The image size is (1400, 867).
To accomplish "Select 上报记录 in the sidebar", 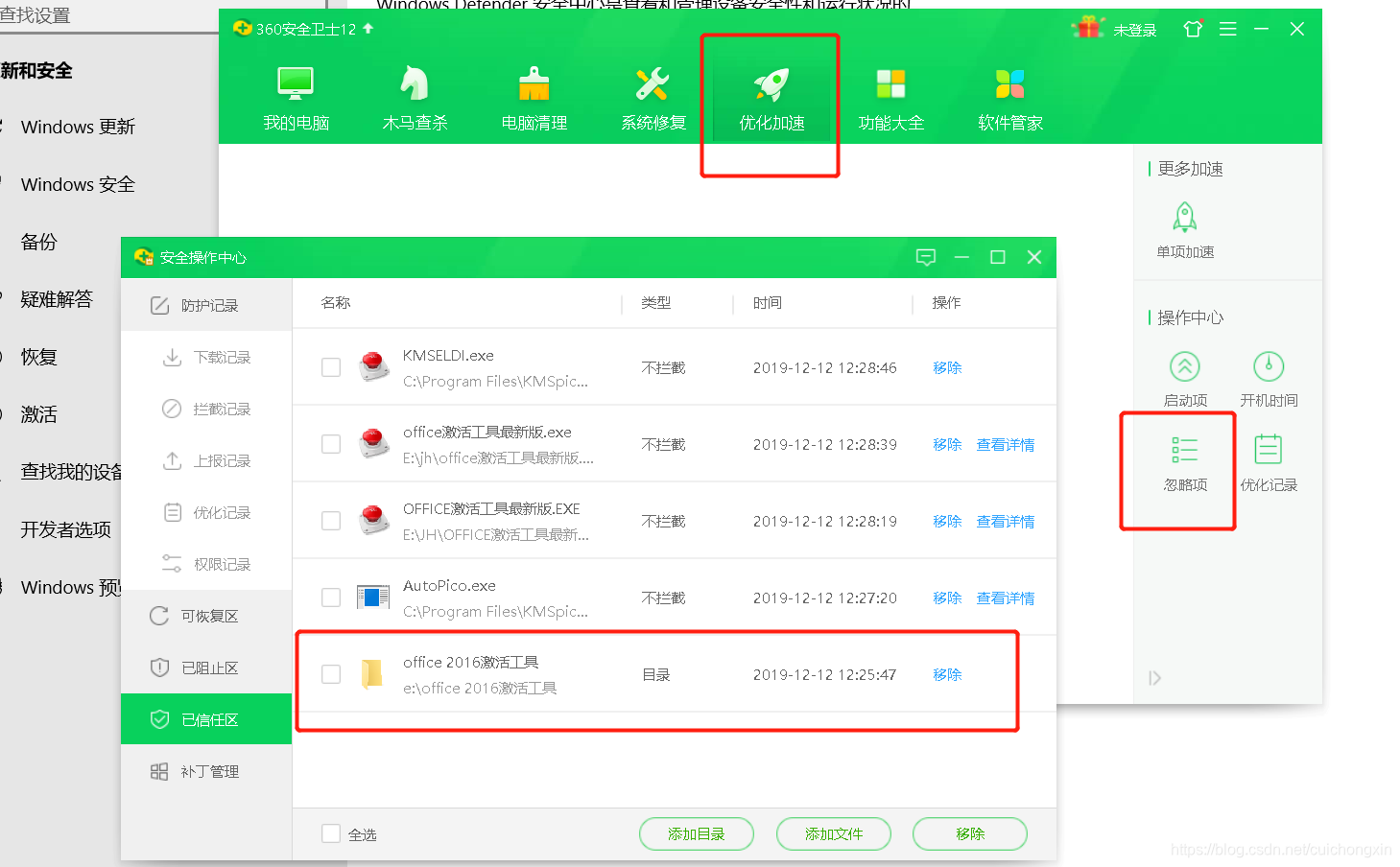I will point(206,460).
